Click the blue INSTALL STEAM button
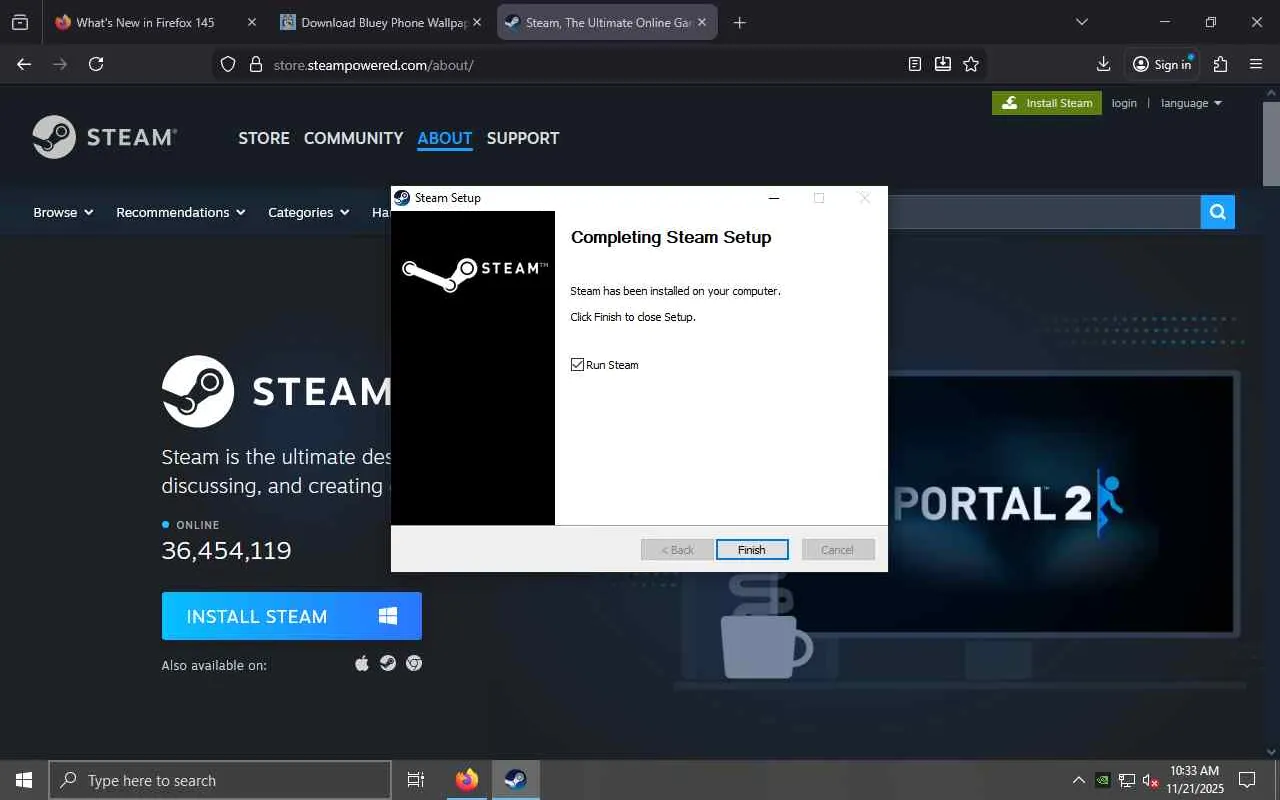 [292, 616]
